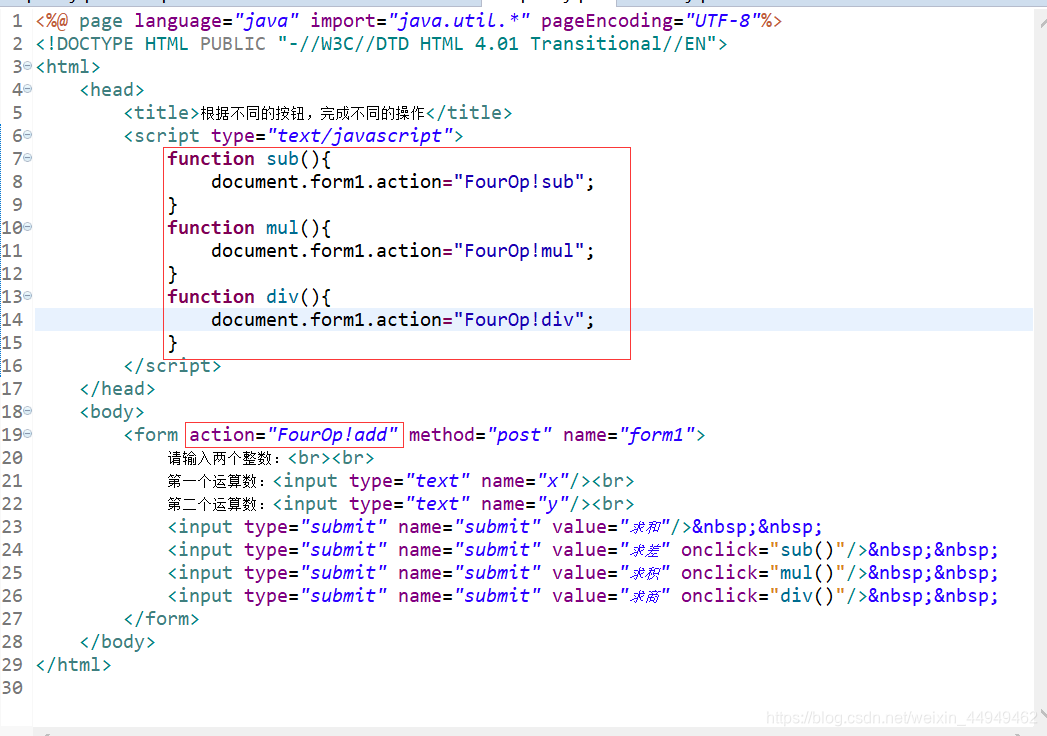Collapse the script block fold on line 6
Viewport: 1047px width, 736px height.
[x=27, y=135]
